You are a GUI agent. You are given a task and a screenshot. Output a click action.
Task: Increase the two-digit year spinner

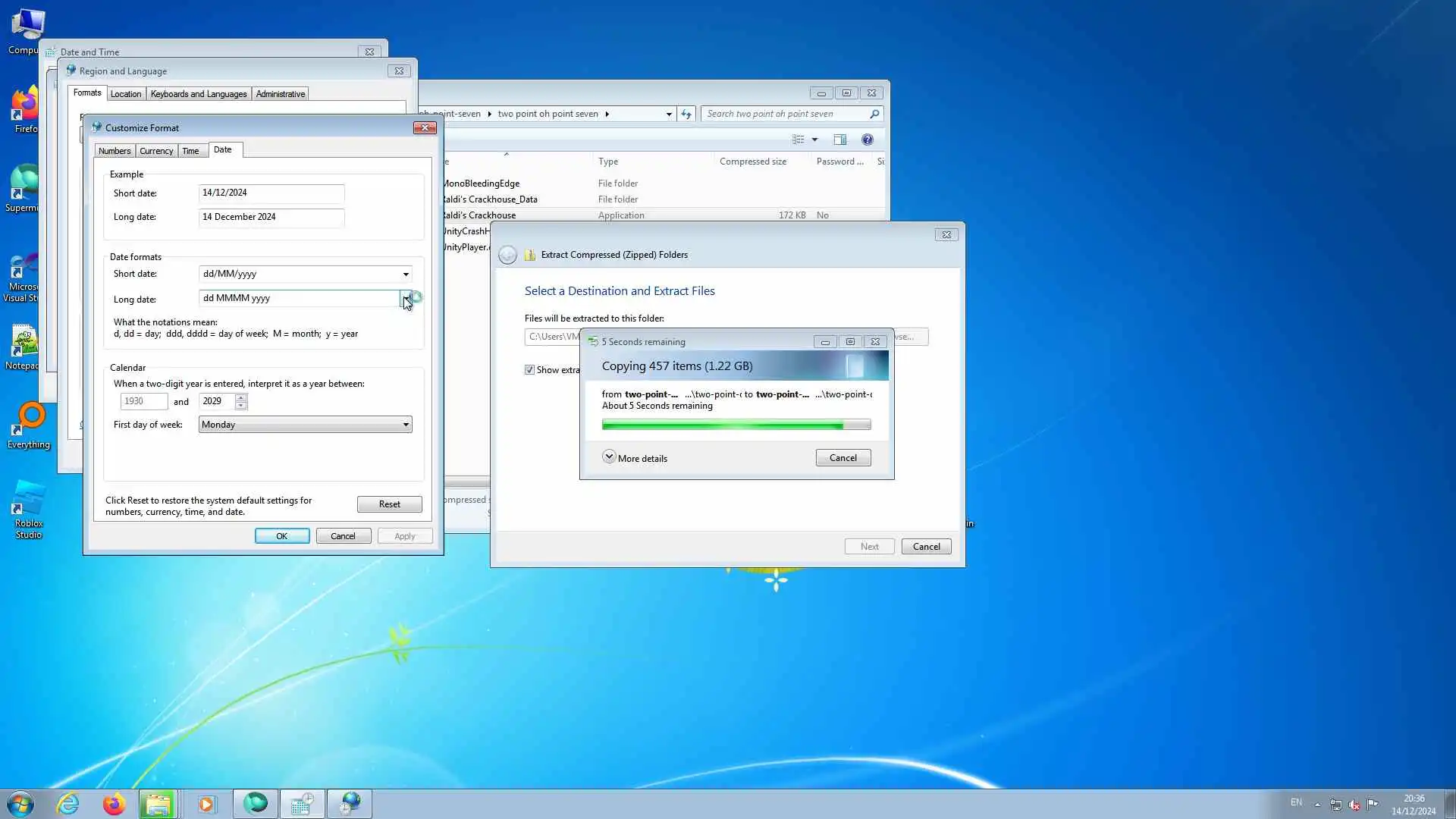click(x=241, y=397)
